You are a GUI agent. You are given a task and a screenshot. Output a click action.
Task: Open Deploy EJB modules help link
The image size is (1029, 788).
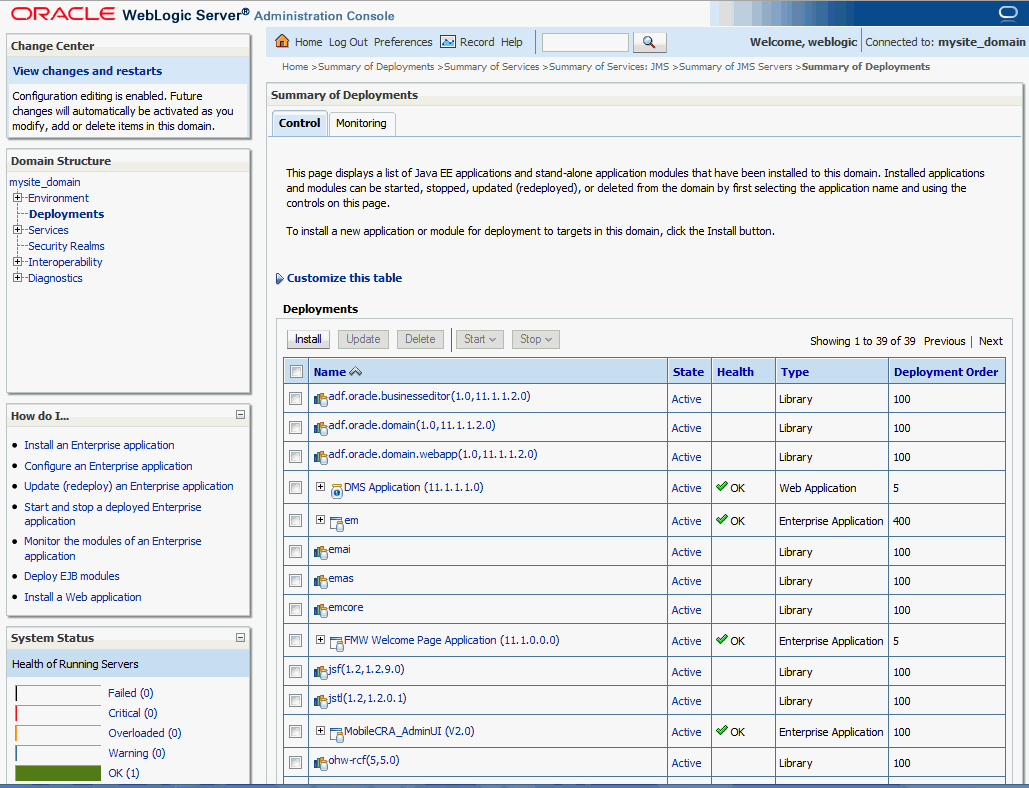tap(72, 576)
